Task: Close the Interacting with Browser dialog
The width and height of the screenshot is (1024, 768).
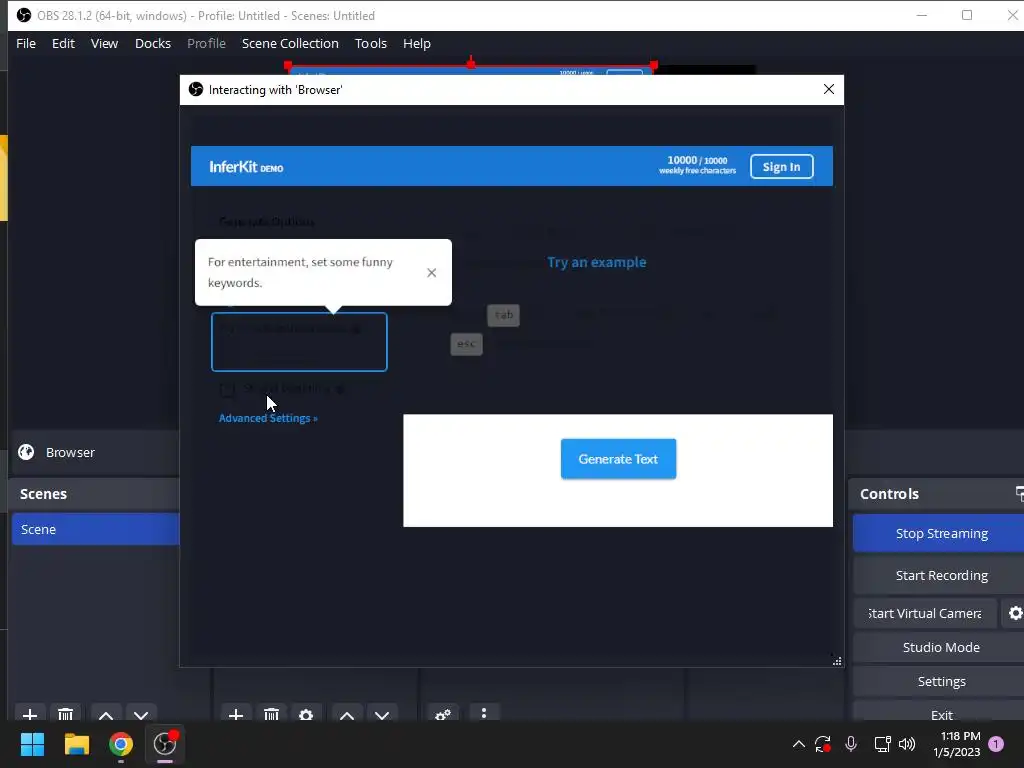Action: click(829, 89)
